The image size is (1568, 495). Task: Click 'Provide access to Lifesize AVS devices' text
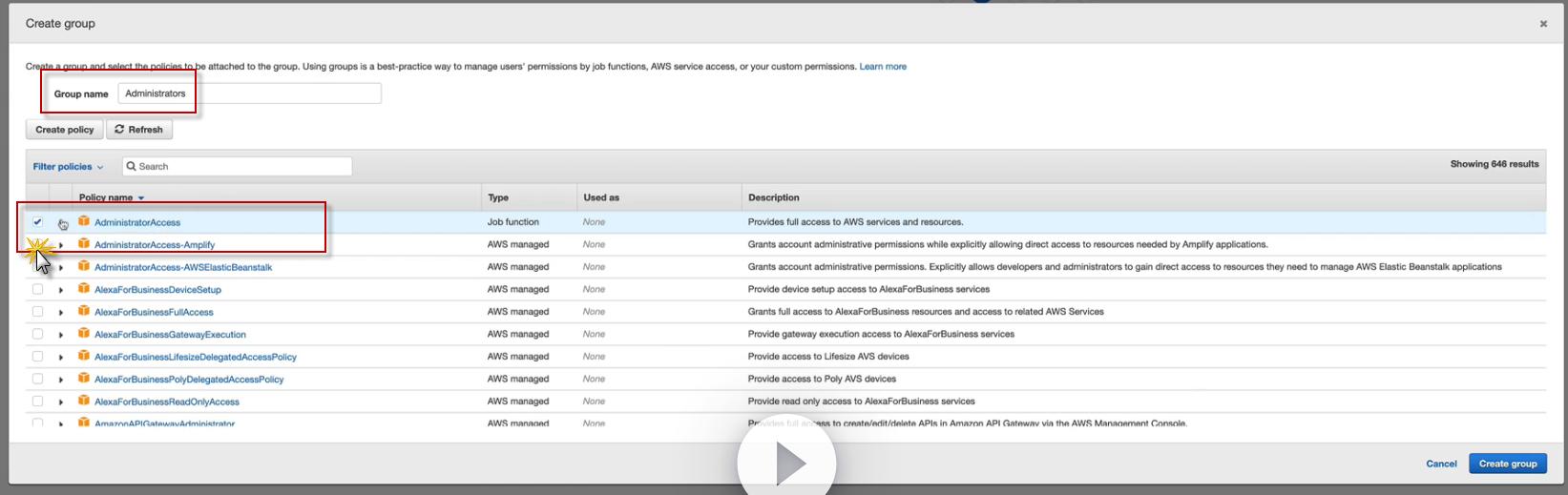828,357
